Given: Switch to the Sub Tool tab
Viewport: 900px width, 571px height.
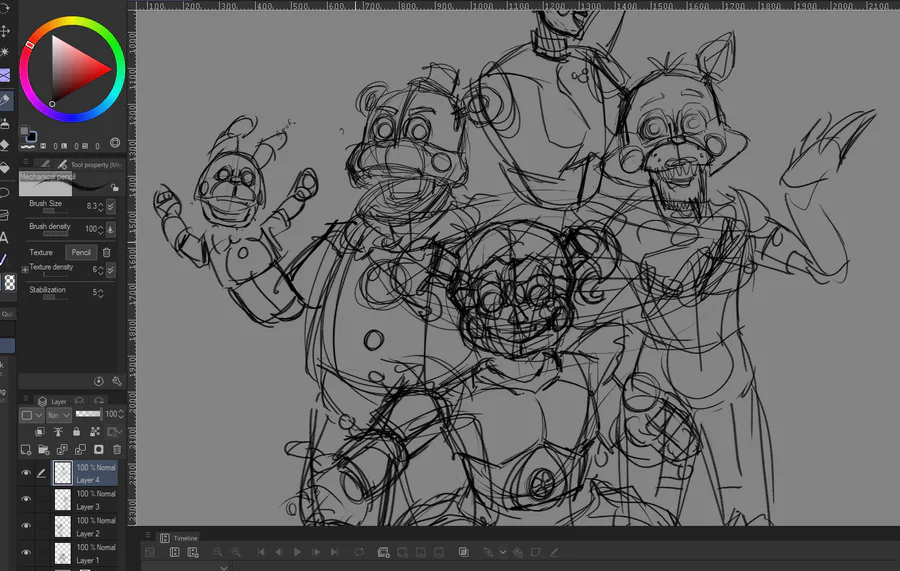Looking at the screenshot, I should click(45, 164).
